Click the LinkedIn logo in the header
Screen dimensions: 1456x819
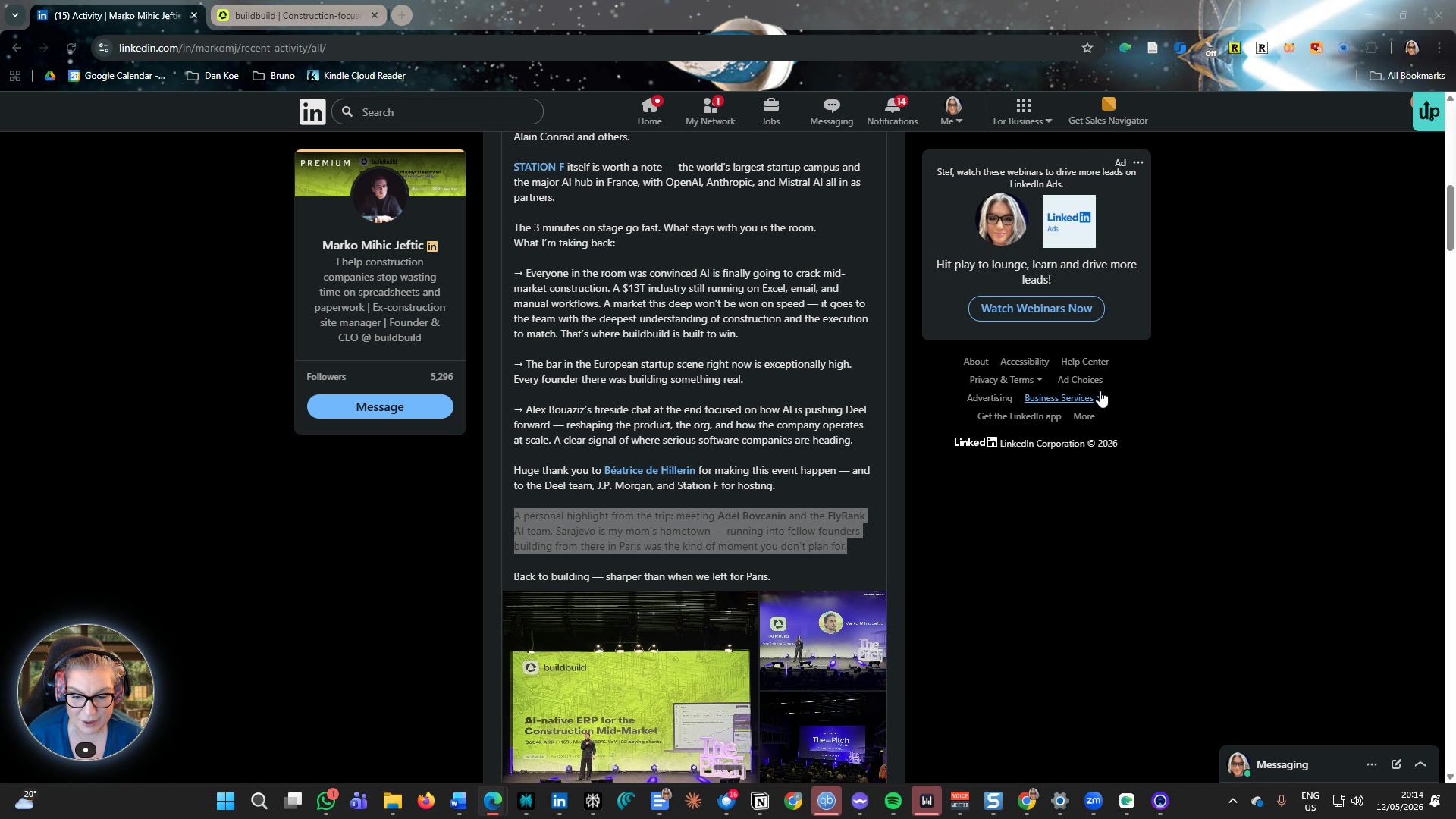pyautogui.click(x=312, y=111)
